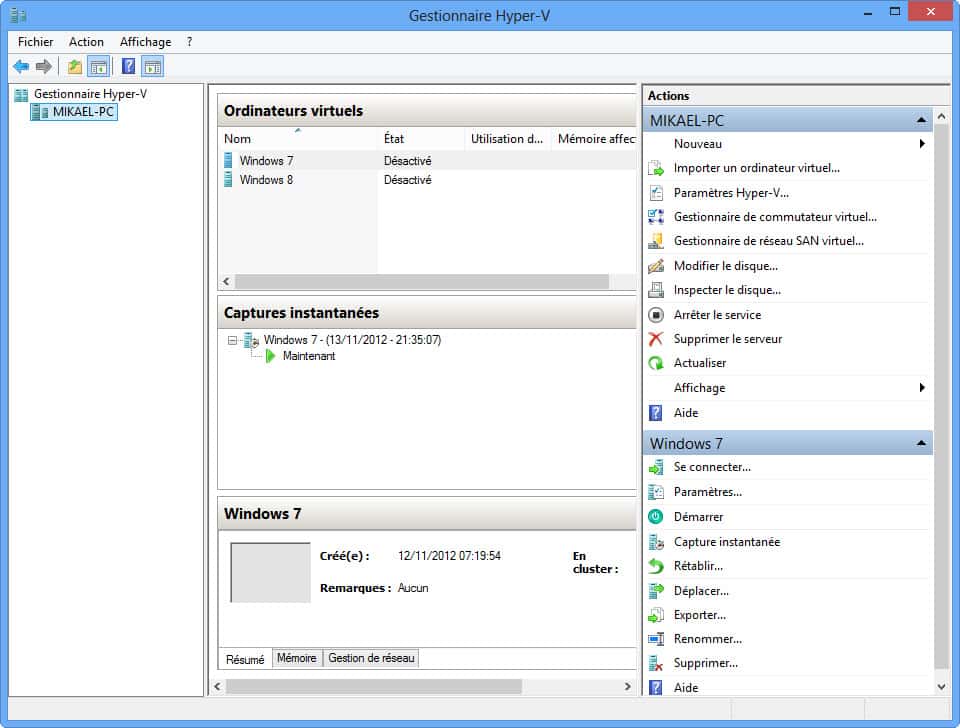
Task: Expand the Nouveau submenu arrow
Action: tap(921, 144)
